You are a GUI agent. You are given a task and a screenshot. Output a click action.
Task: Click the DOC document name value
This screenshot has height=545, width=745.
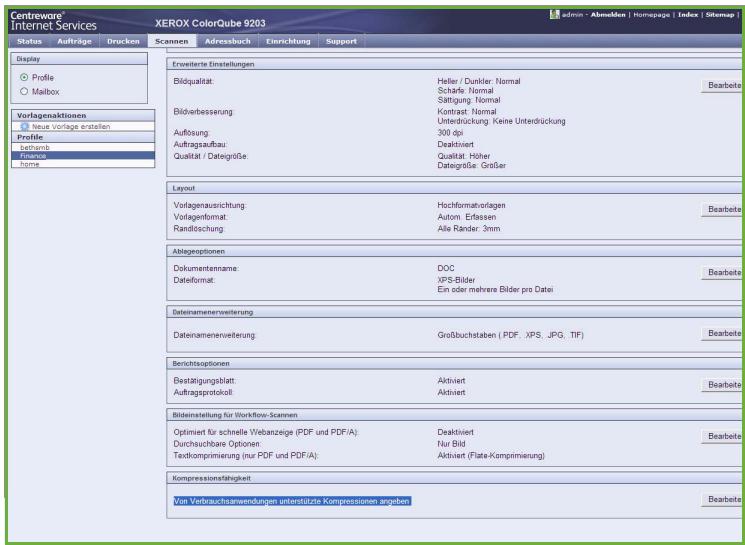(x=446, y=268)
